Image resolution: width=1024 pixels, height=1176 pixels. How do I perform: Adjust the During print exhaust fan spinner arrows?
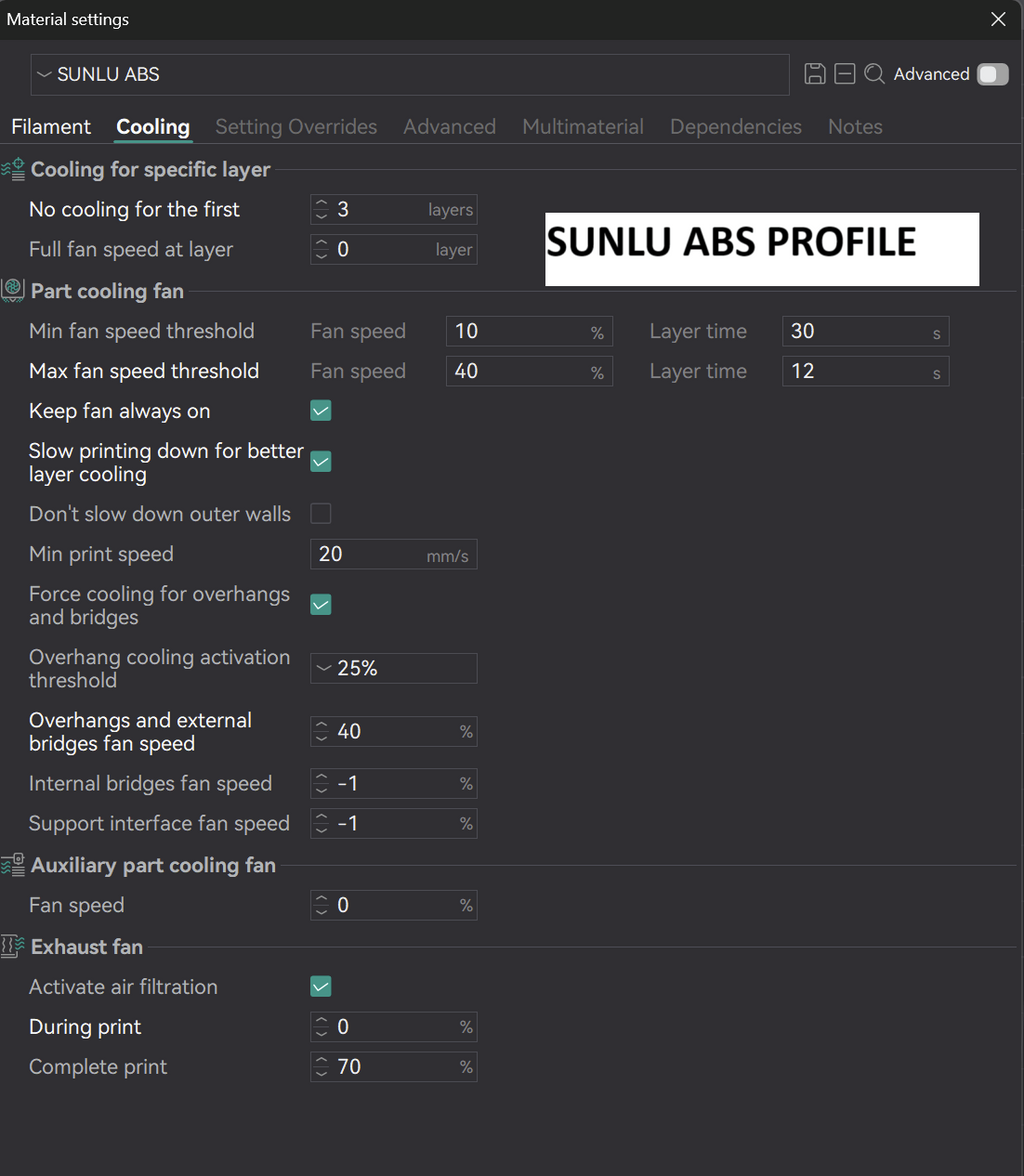pyautogui.click(x=321, y=1027)
